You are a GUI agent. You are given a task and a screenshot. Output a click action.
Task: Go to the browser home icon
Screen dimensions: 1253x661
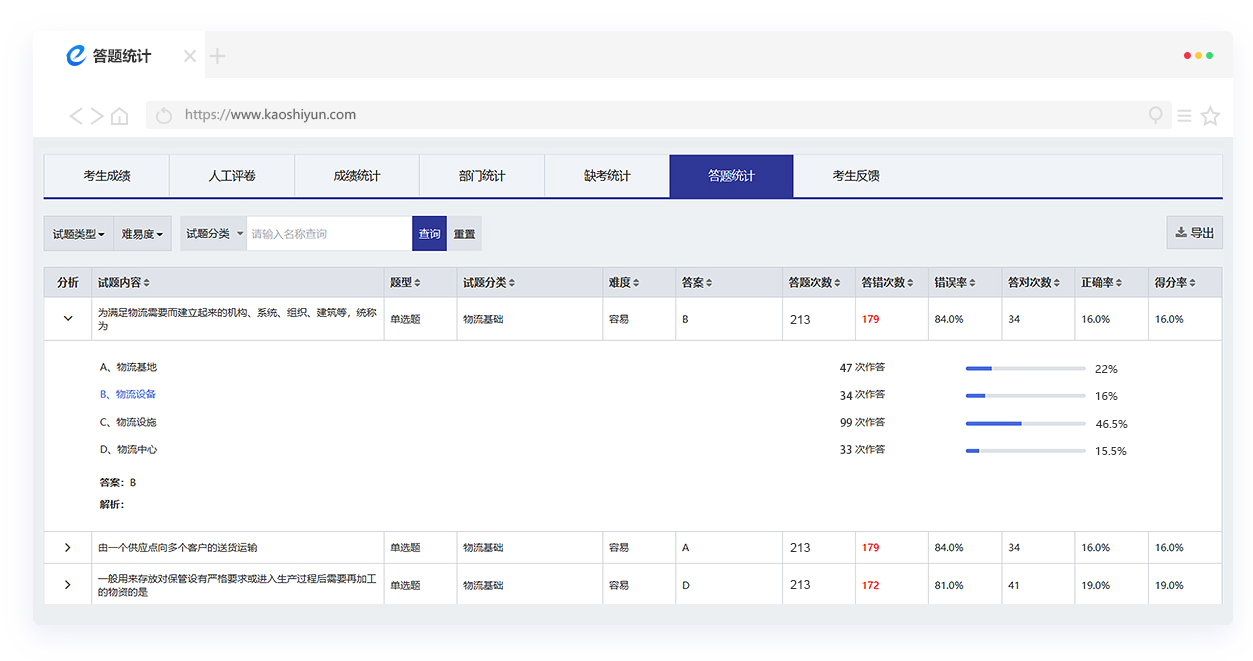click(120, 116)
